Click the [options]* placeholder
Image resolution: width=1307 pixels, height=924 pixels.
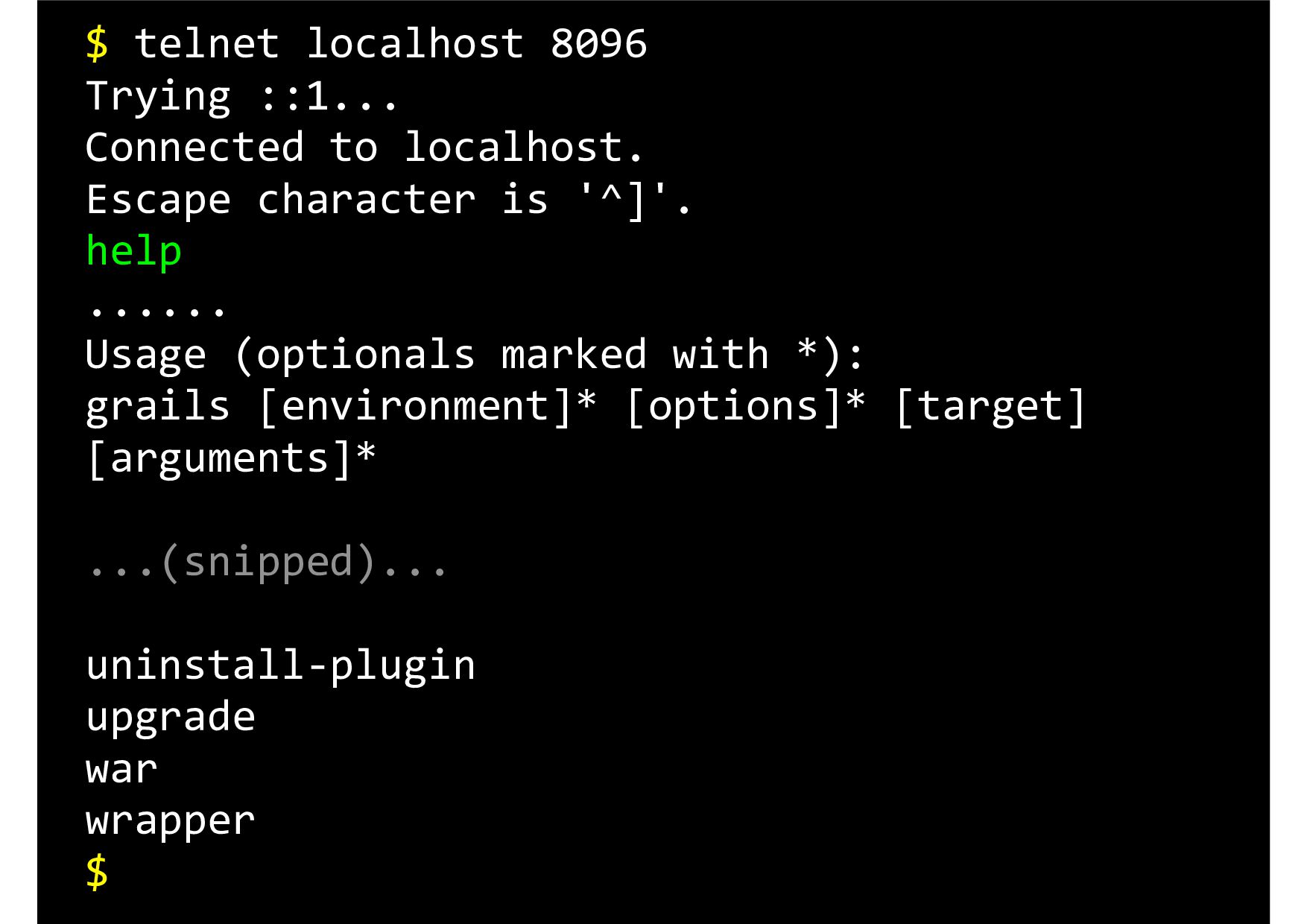(x=746, y=408)
